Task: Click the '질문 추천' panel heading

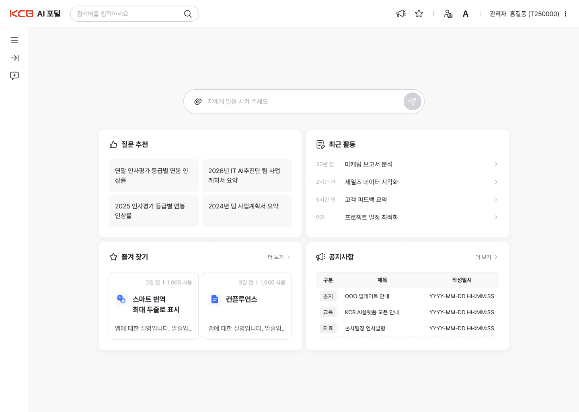Action: 135,144
